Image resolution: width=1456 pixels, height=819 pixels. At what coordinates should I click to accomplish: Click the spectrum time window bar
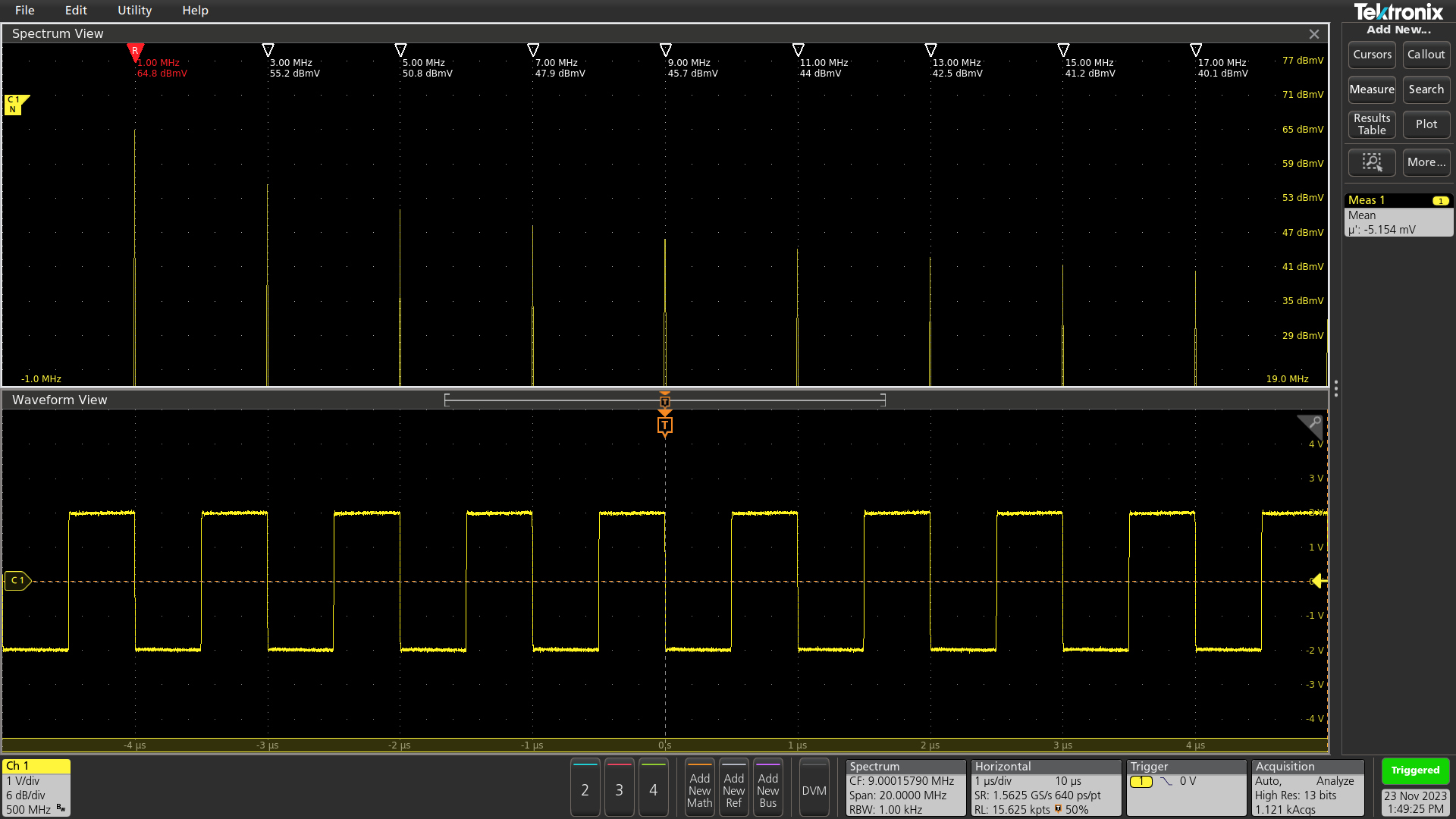(x=665, y=400)
